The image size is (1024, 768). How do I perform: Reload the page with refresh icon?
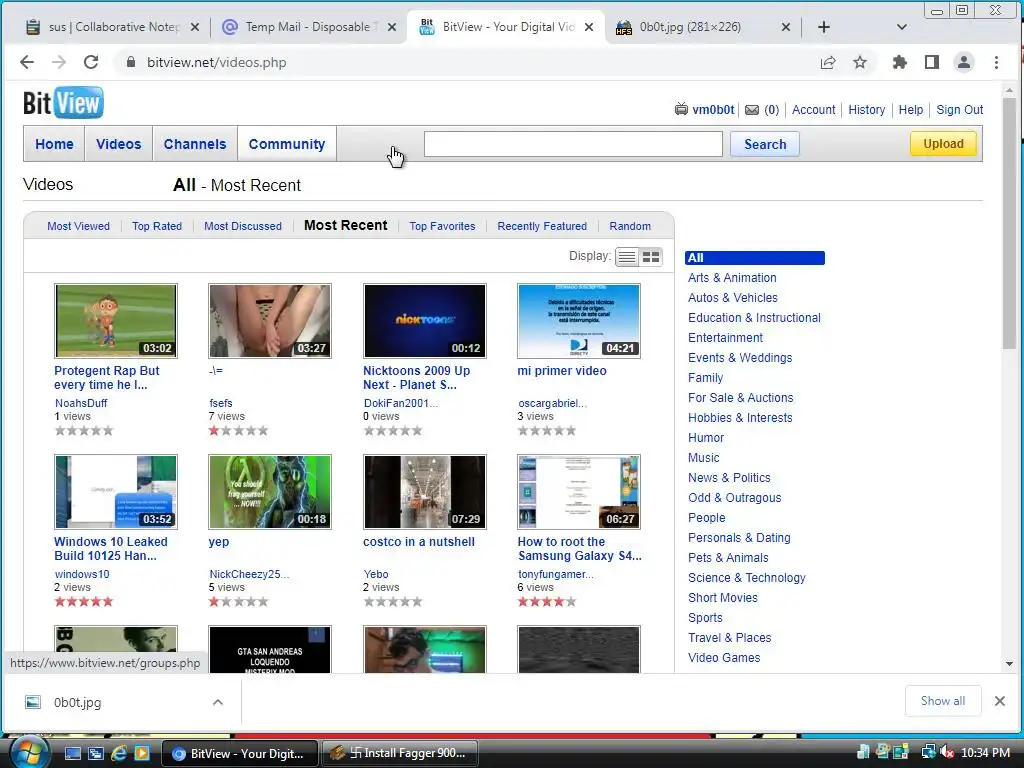point(91,62)
